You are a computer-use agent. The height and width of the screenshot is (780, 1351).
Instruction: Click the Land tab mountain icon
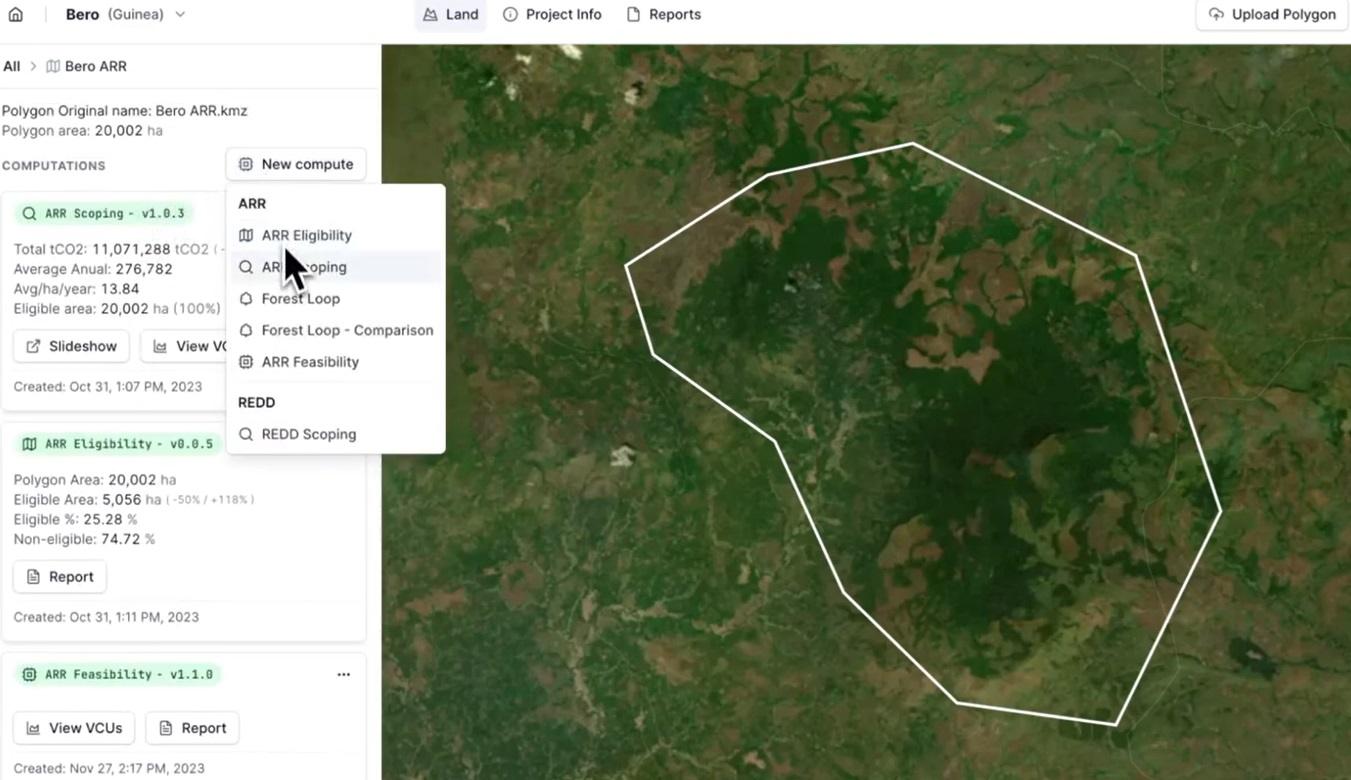pyautogui.click(x=430, y=14)
